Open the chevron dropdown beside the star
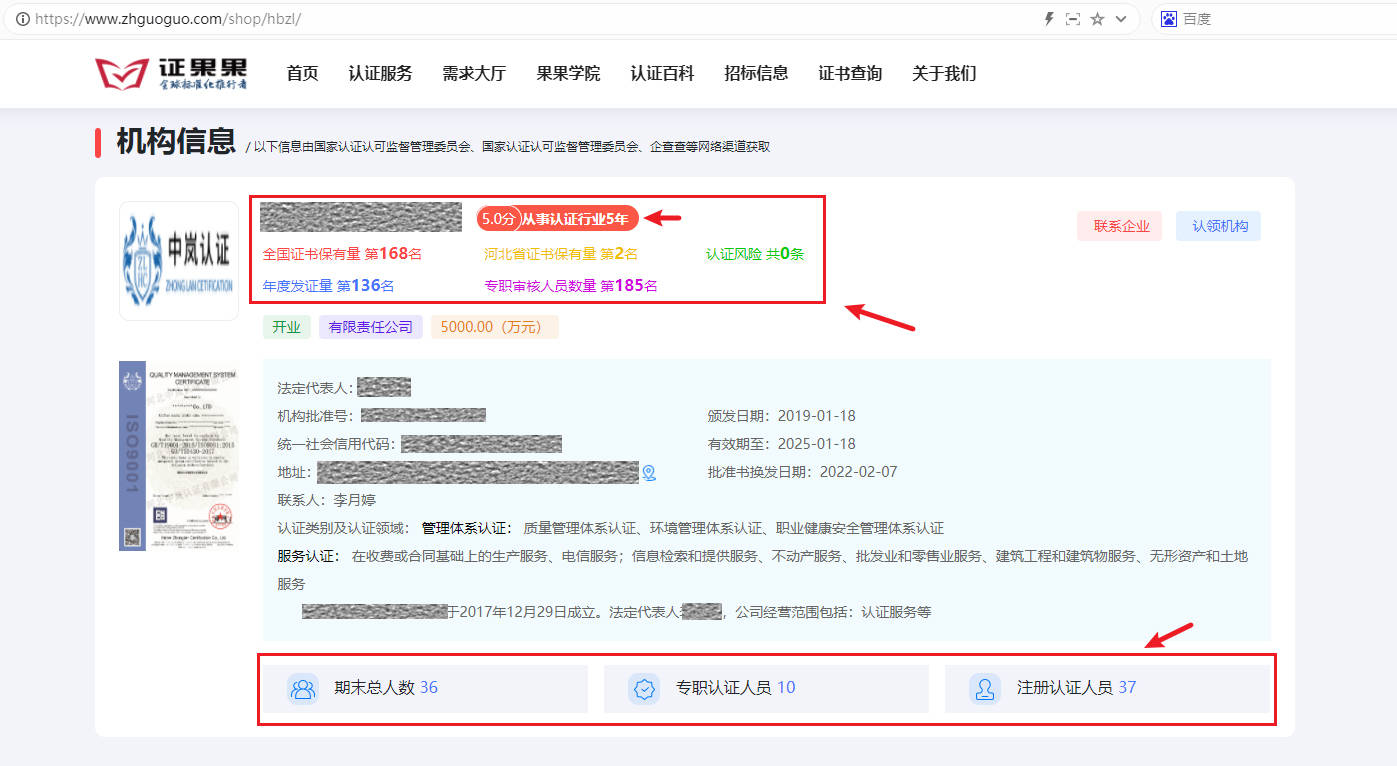Image resolution: width=1397 pixels, height=766 pixels. pyautogui.click(x=1119, y=18)
